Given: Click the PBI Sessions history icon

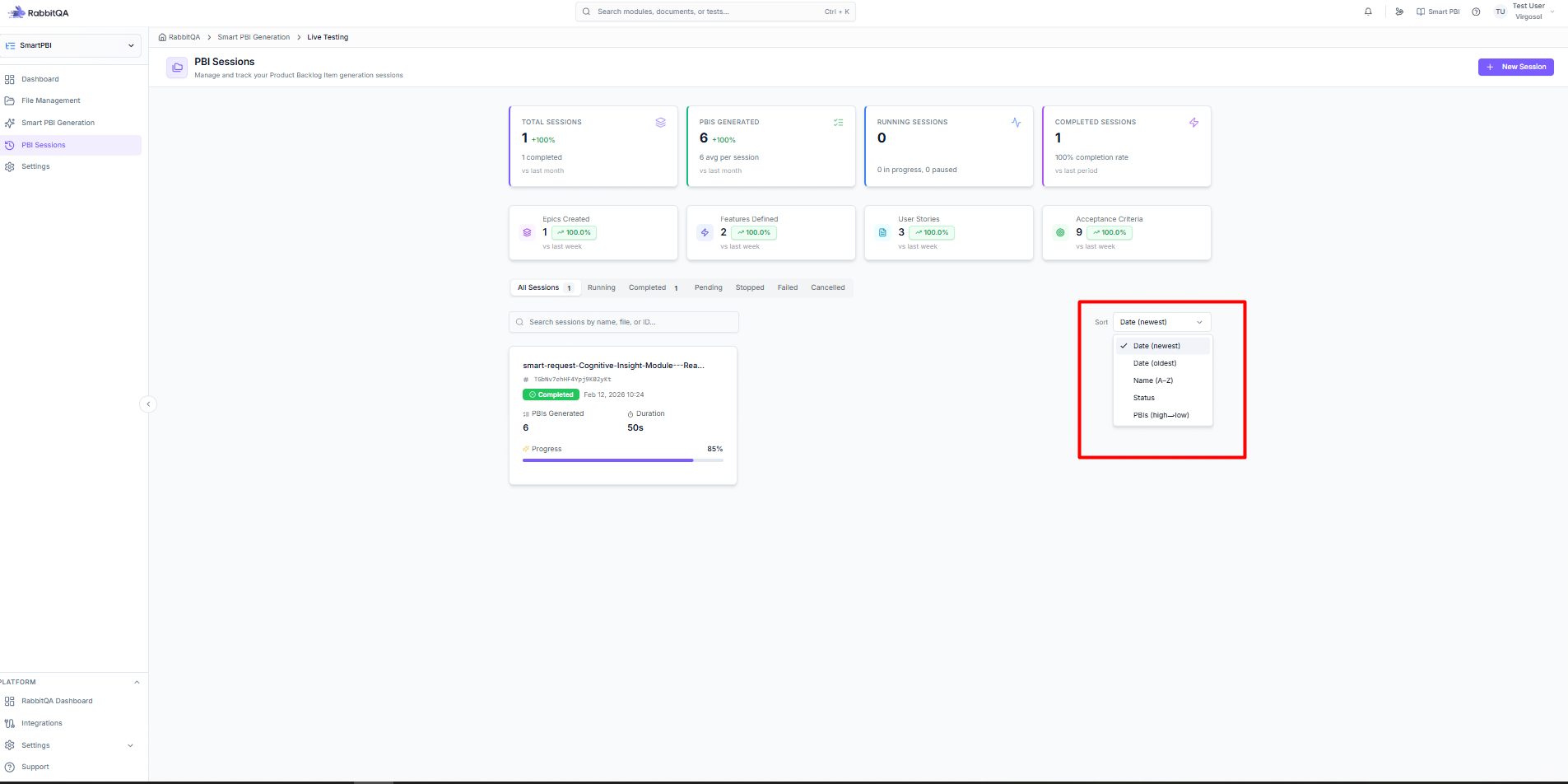Looking at the screenshot, I should (10, 145).
